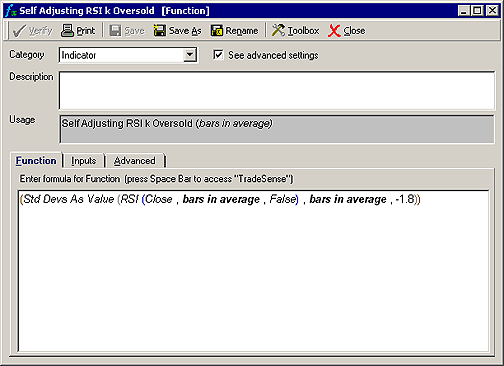Click the red X Close toolbar button
The image size is (504, 366).
[347, 31]
